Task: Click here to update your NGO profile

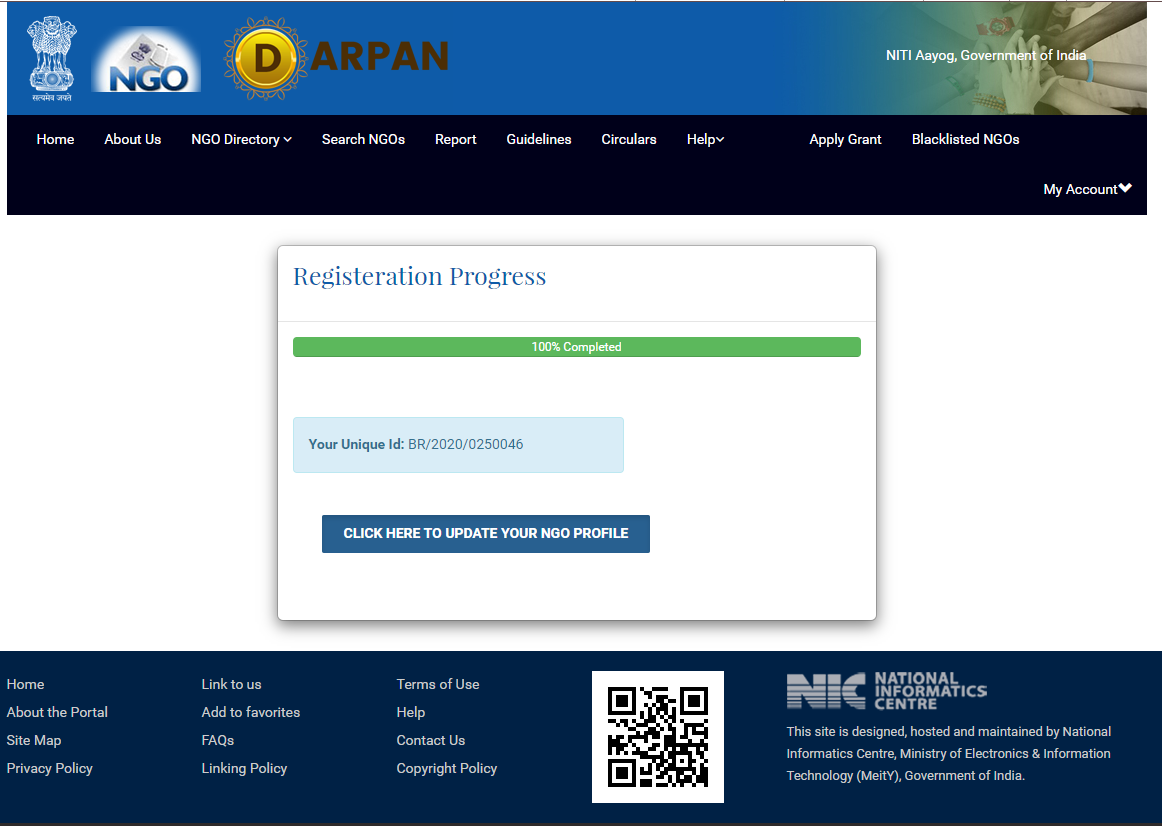Action: point(485,533)
